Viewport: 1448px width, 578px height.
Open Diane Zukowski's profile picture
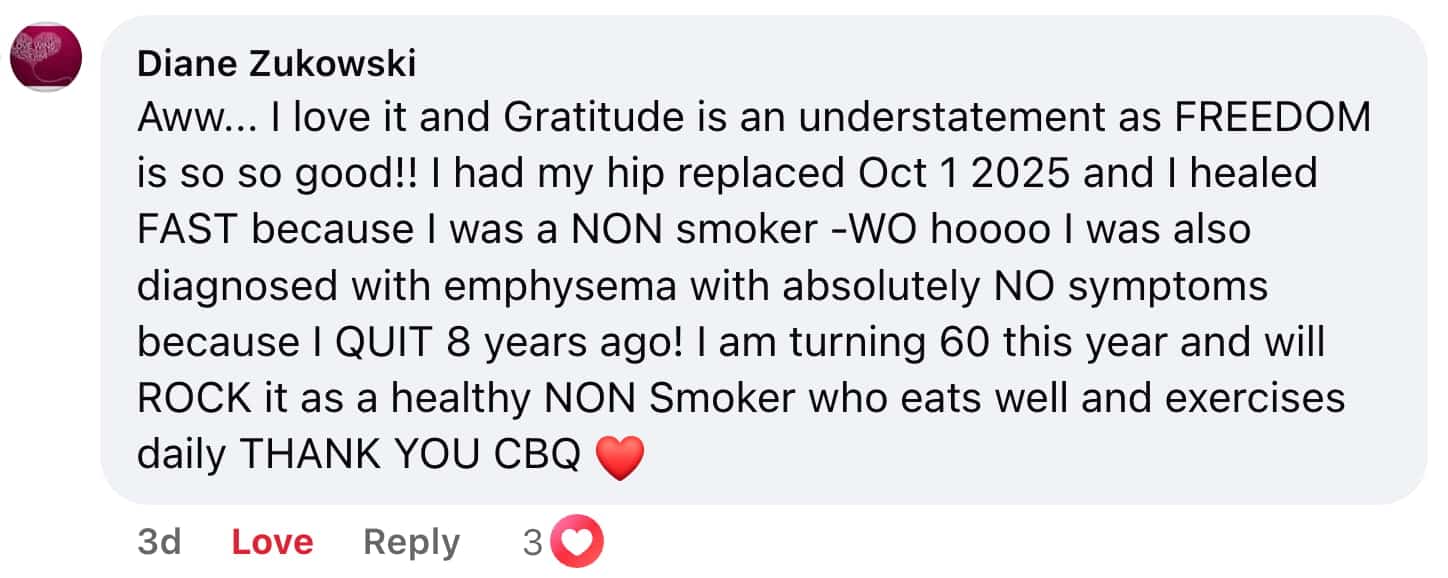click(x=45, y=55)
